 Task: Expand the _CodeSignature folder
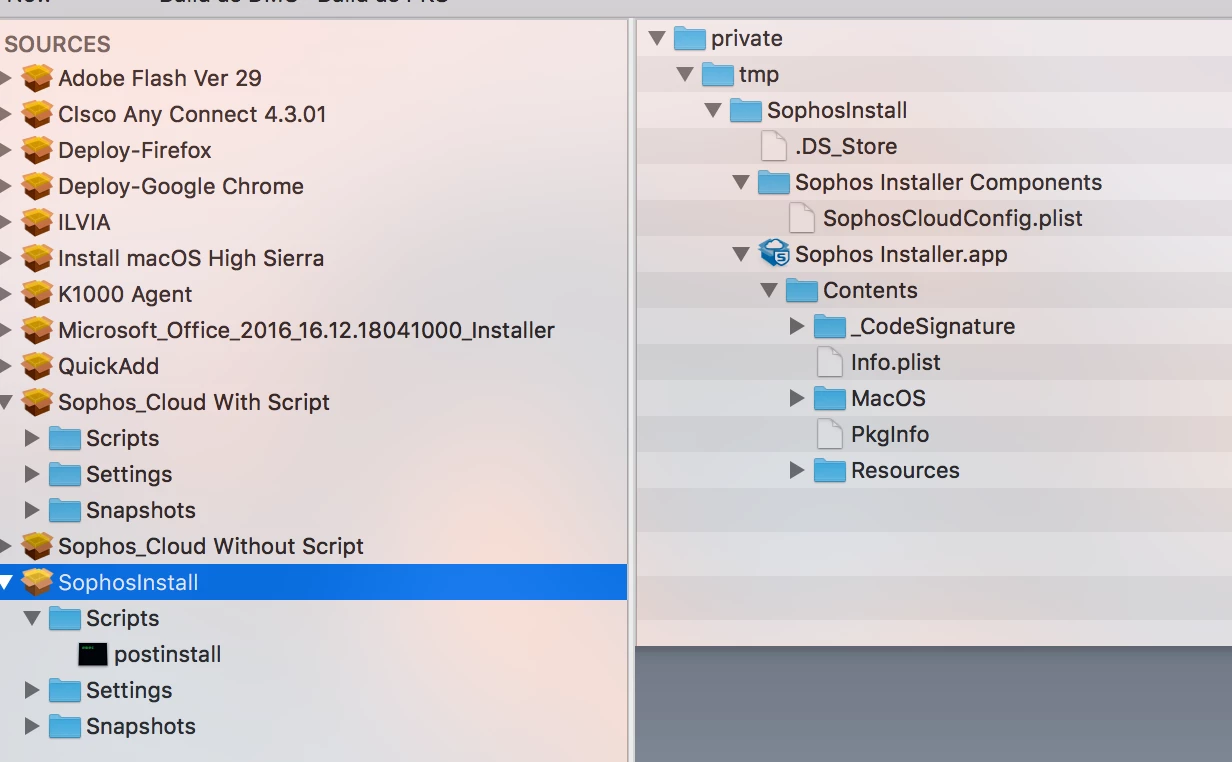797,326
